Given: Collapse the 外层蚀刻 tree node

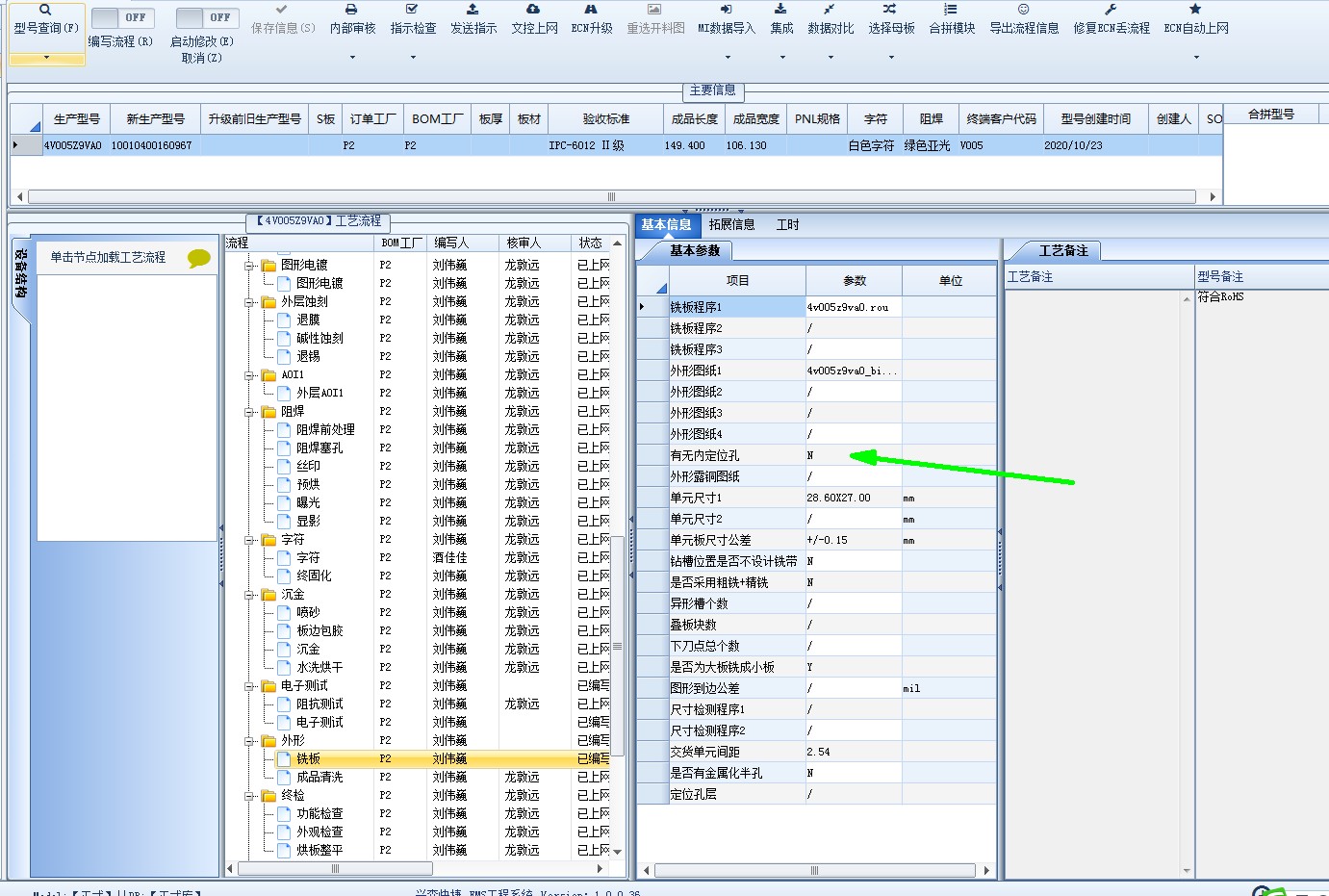Looking at the screenshot, I should (249, 302).
